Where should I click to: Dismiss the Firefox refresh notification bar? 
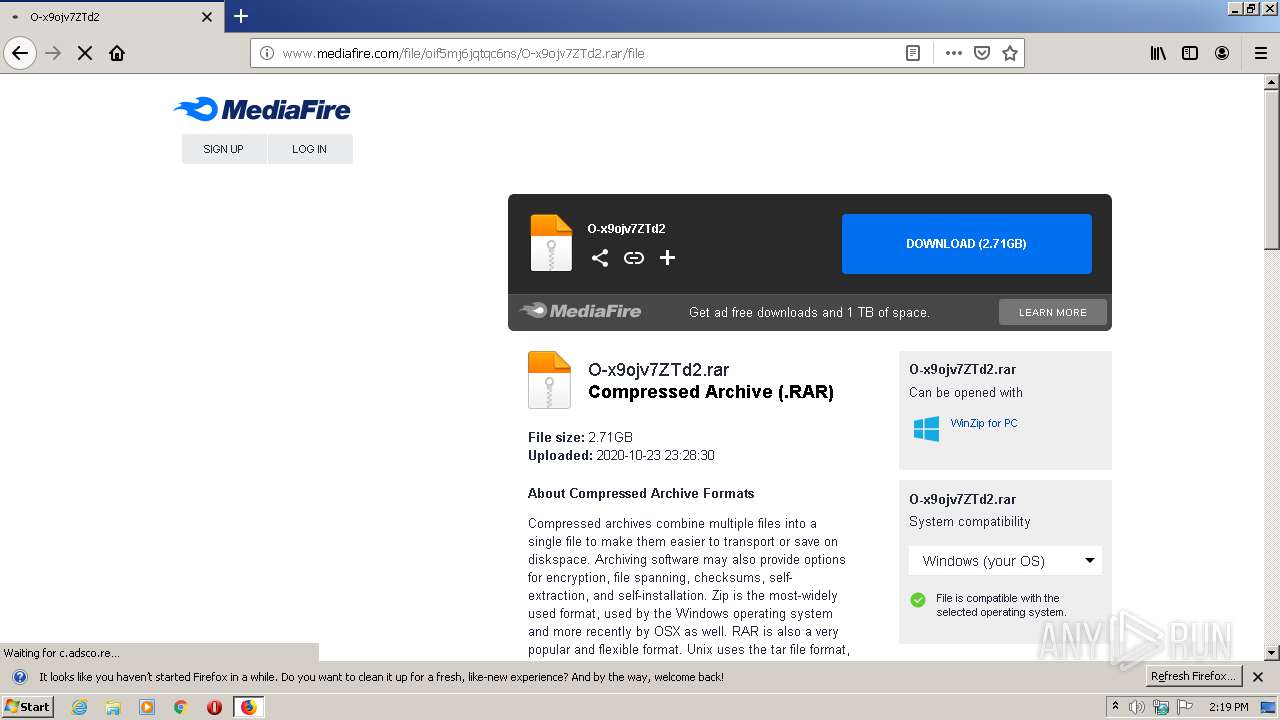pos(1258,677)
